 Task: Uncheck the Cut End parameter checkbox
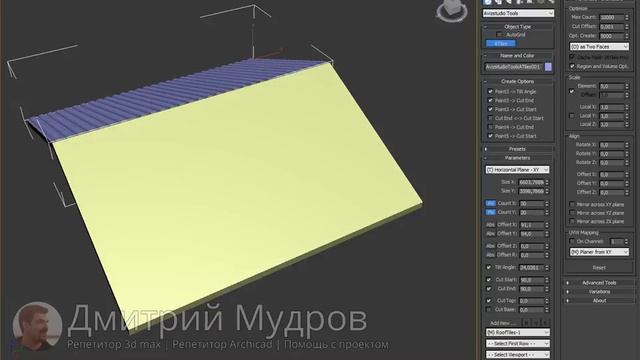[489, 289]
